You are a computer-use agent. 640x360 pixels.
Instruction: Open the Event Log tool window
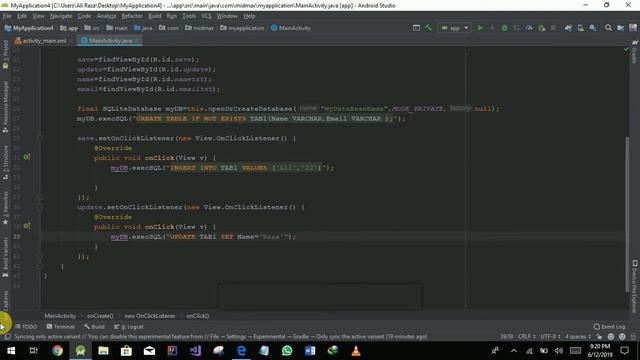(609, 327)
